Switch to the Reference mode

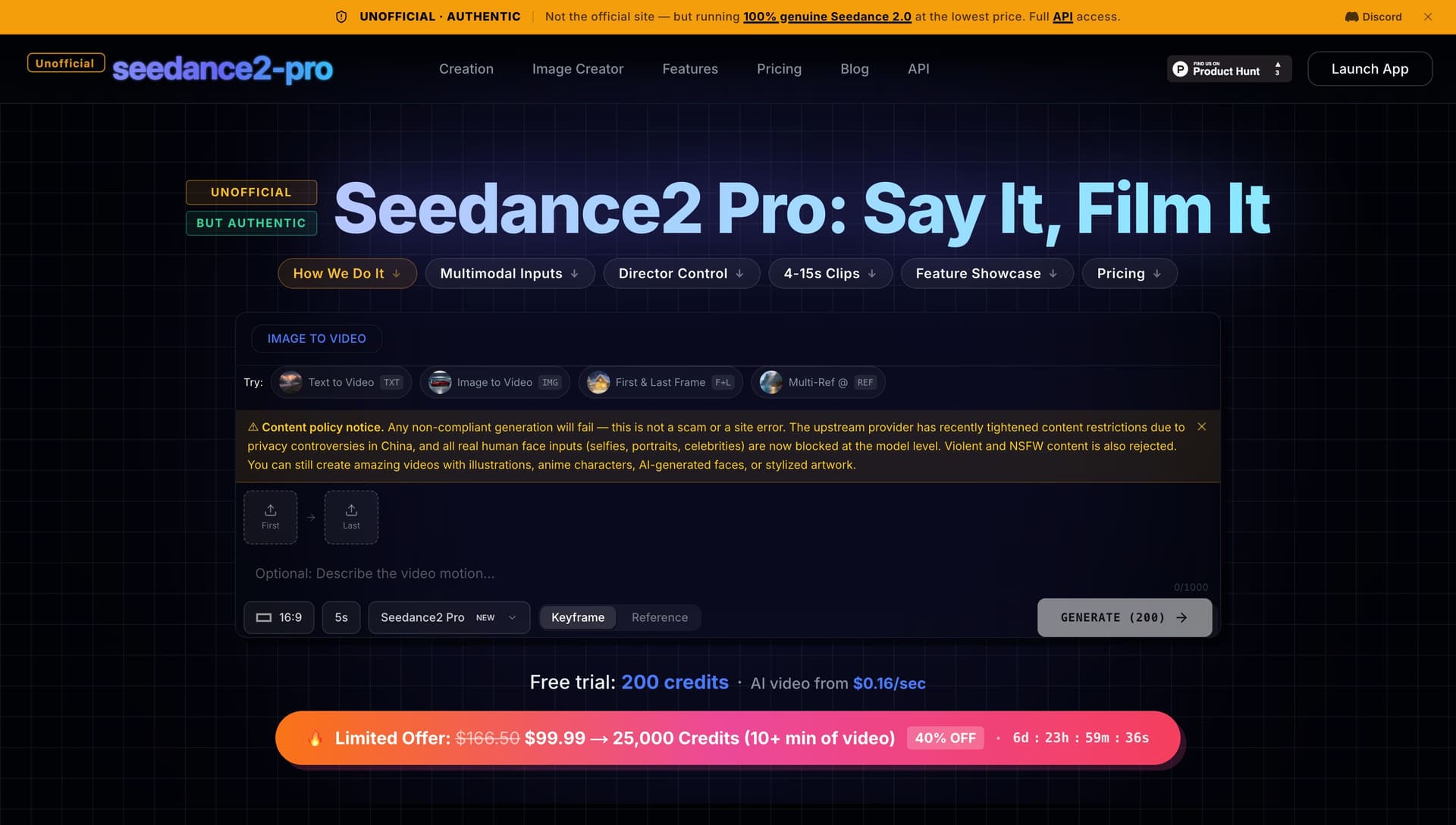pyautogui.click(x=659, y=617)
